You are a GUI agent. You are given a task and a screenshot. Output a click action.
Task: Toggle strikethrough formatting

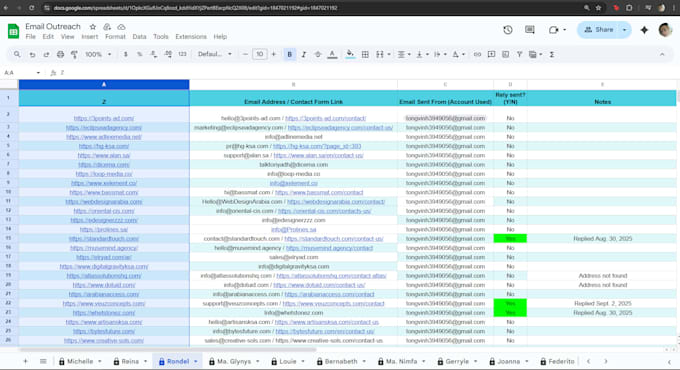318,54
